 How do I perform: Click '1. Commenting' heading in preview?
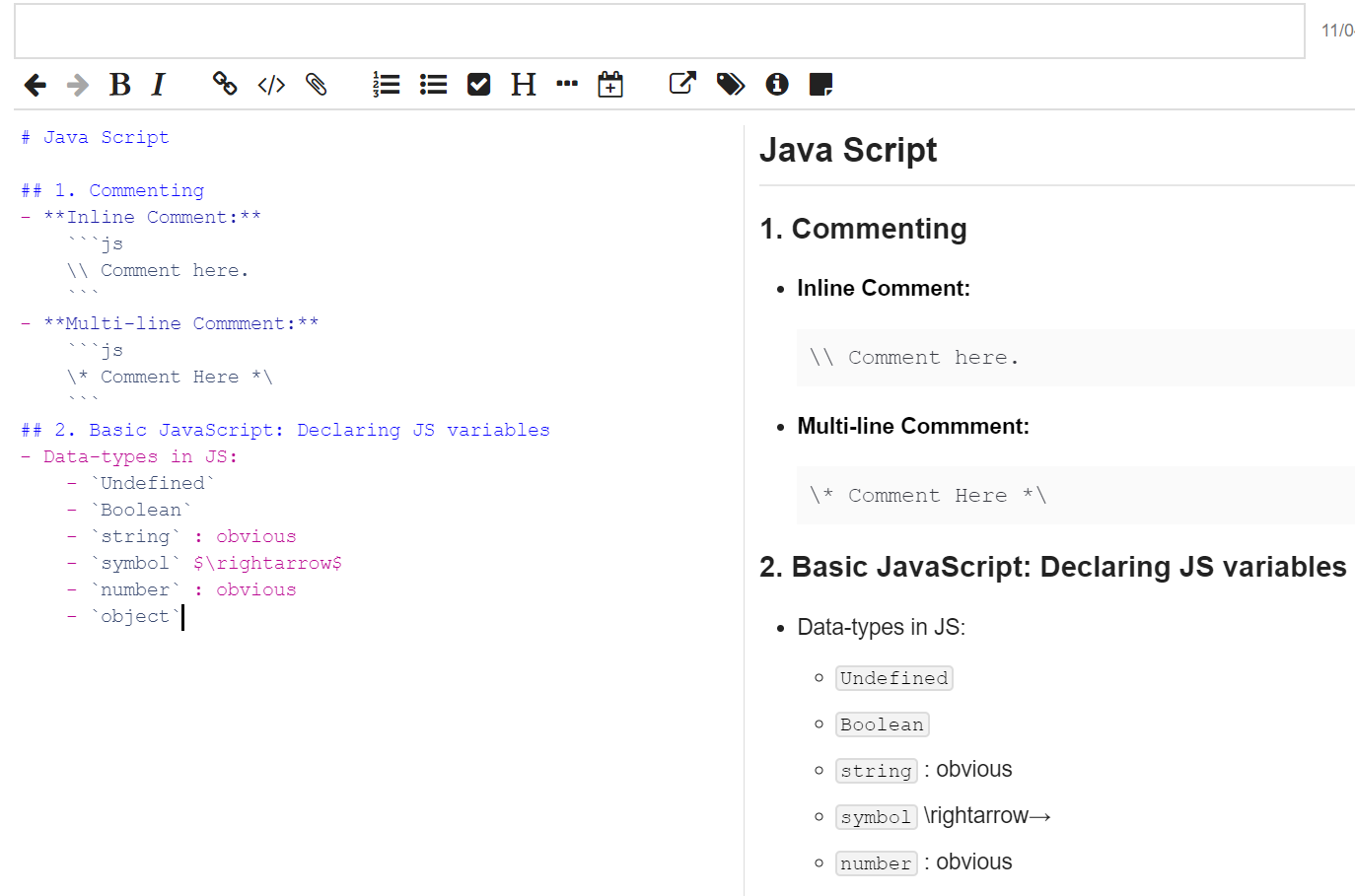pyautogui.click(x=863, y=229)
